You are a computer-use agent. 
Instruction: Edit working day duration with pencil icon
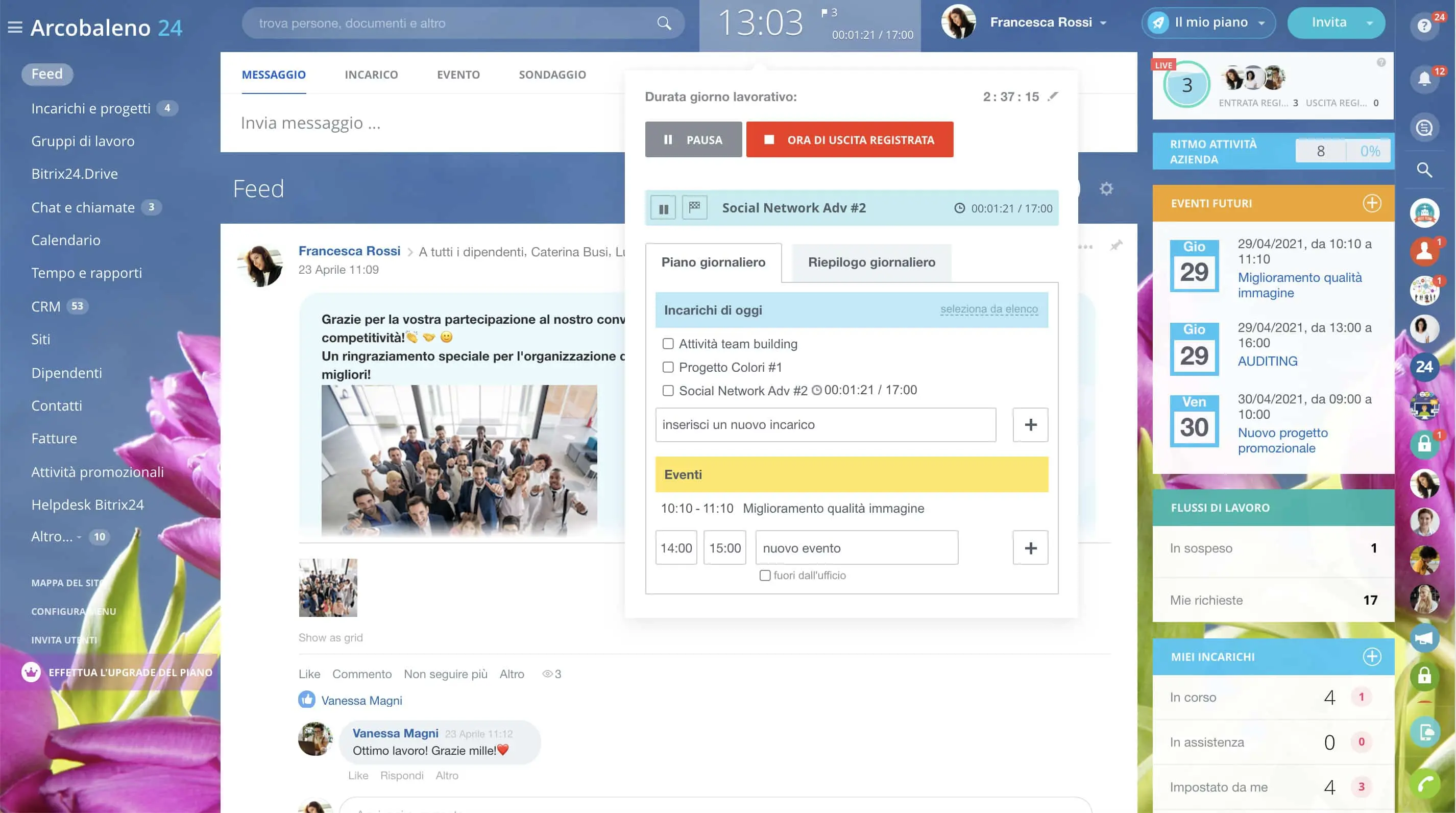coord(1053,97)
